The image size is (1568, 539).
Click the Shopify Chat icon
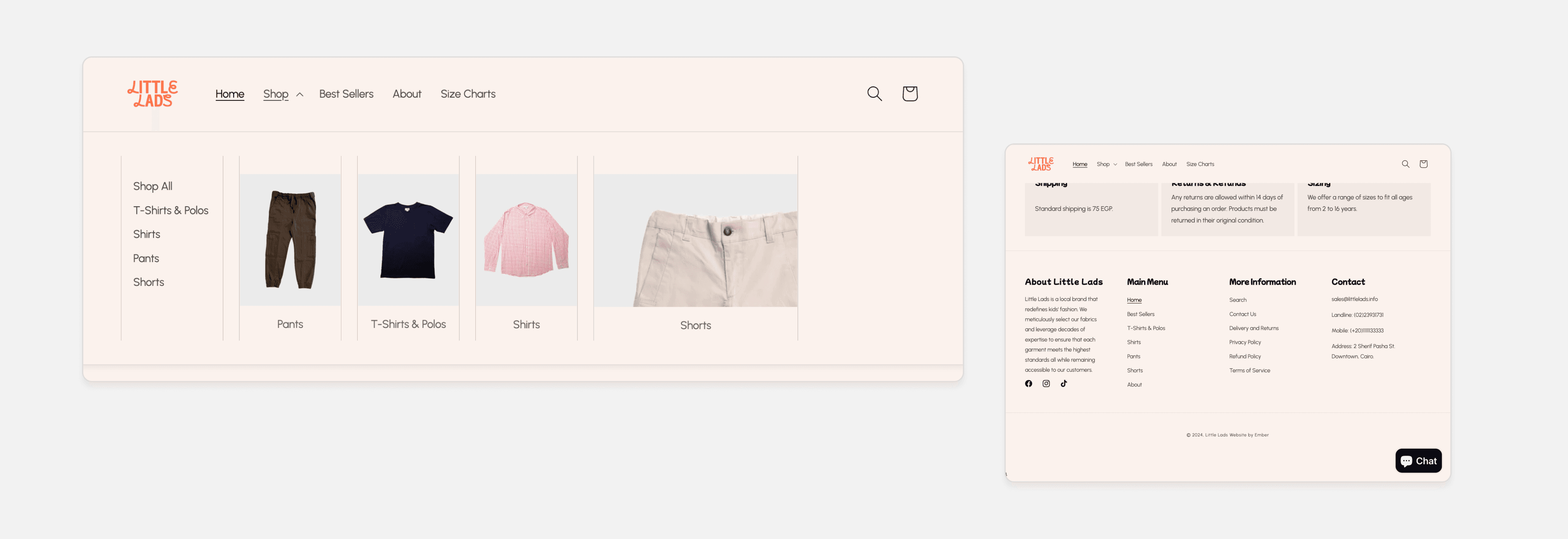pyautogui.click(x=1418, y=461)
